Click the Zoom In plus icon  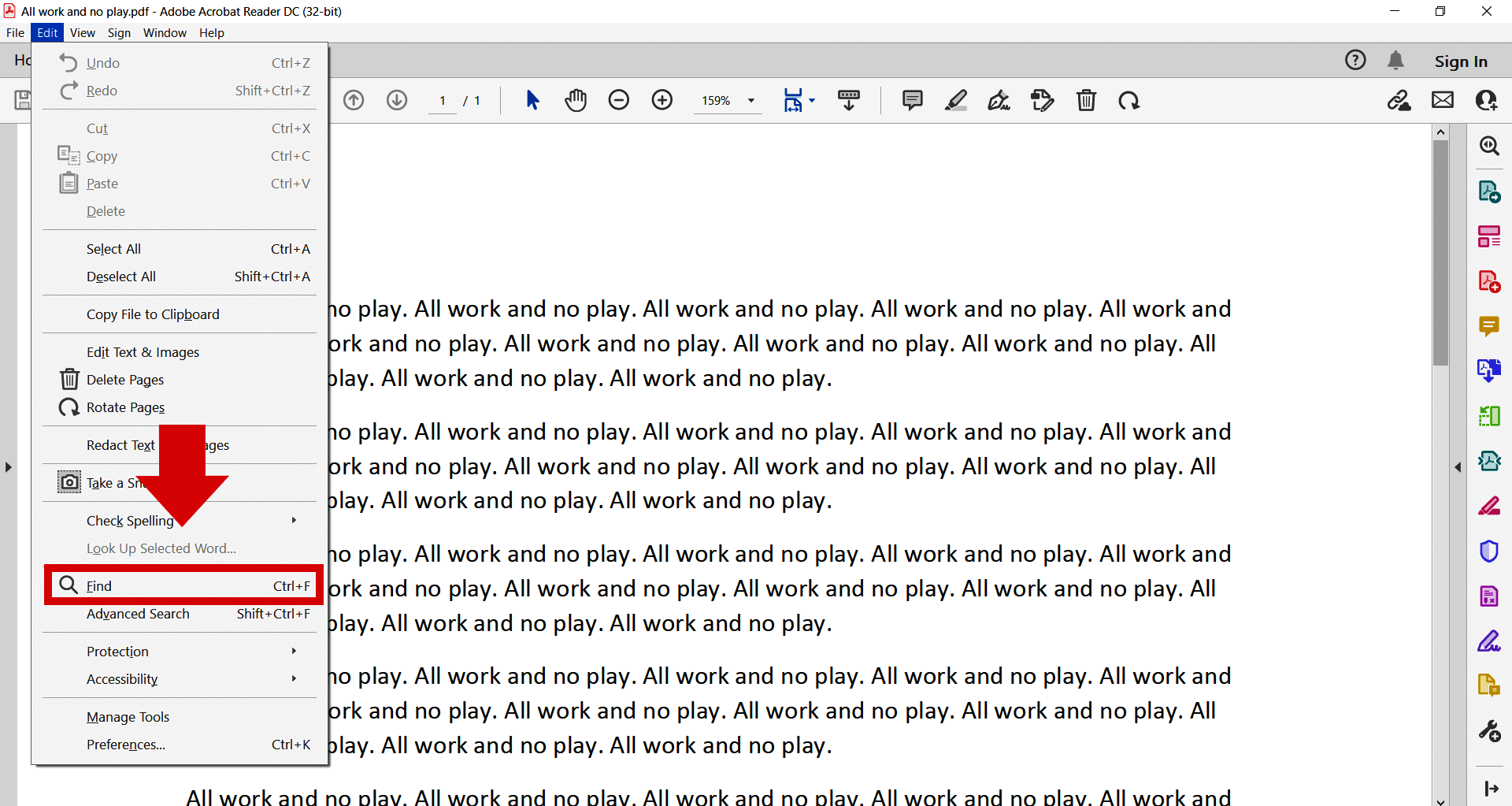point(662,101)
